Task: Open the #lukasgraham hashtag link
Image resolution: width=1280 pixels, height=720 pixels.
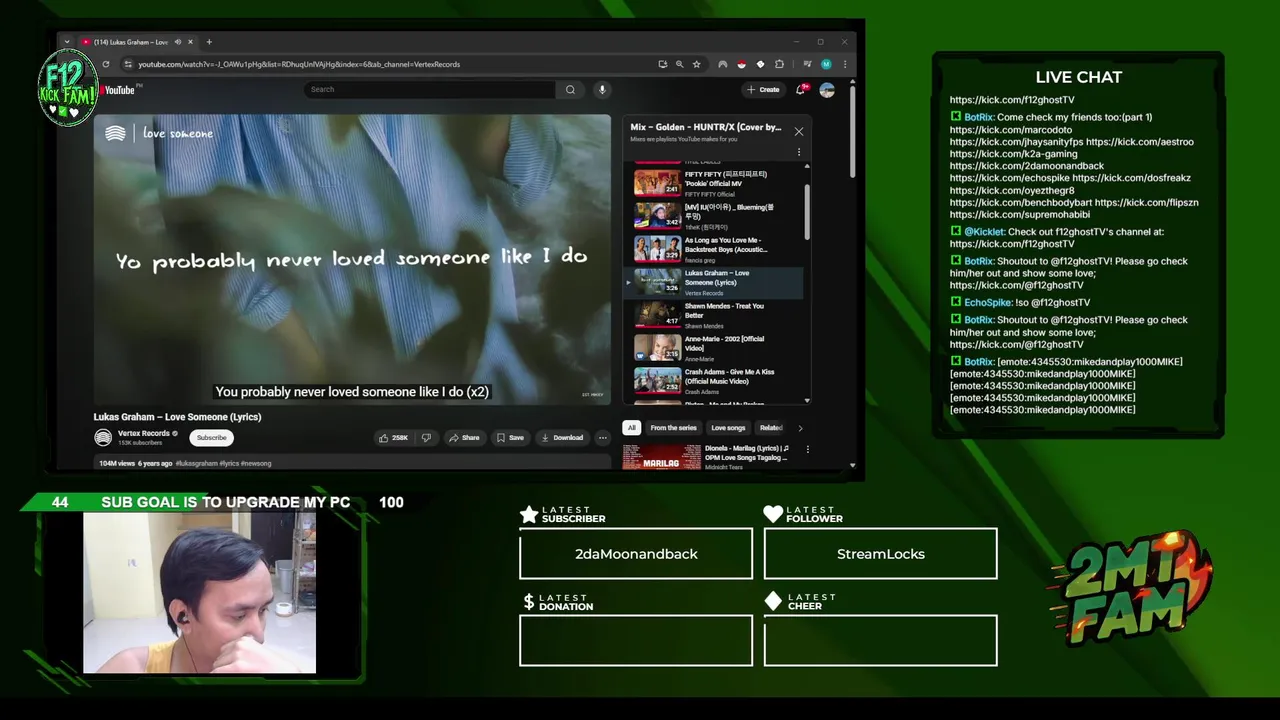Action: point(196,463)
